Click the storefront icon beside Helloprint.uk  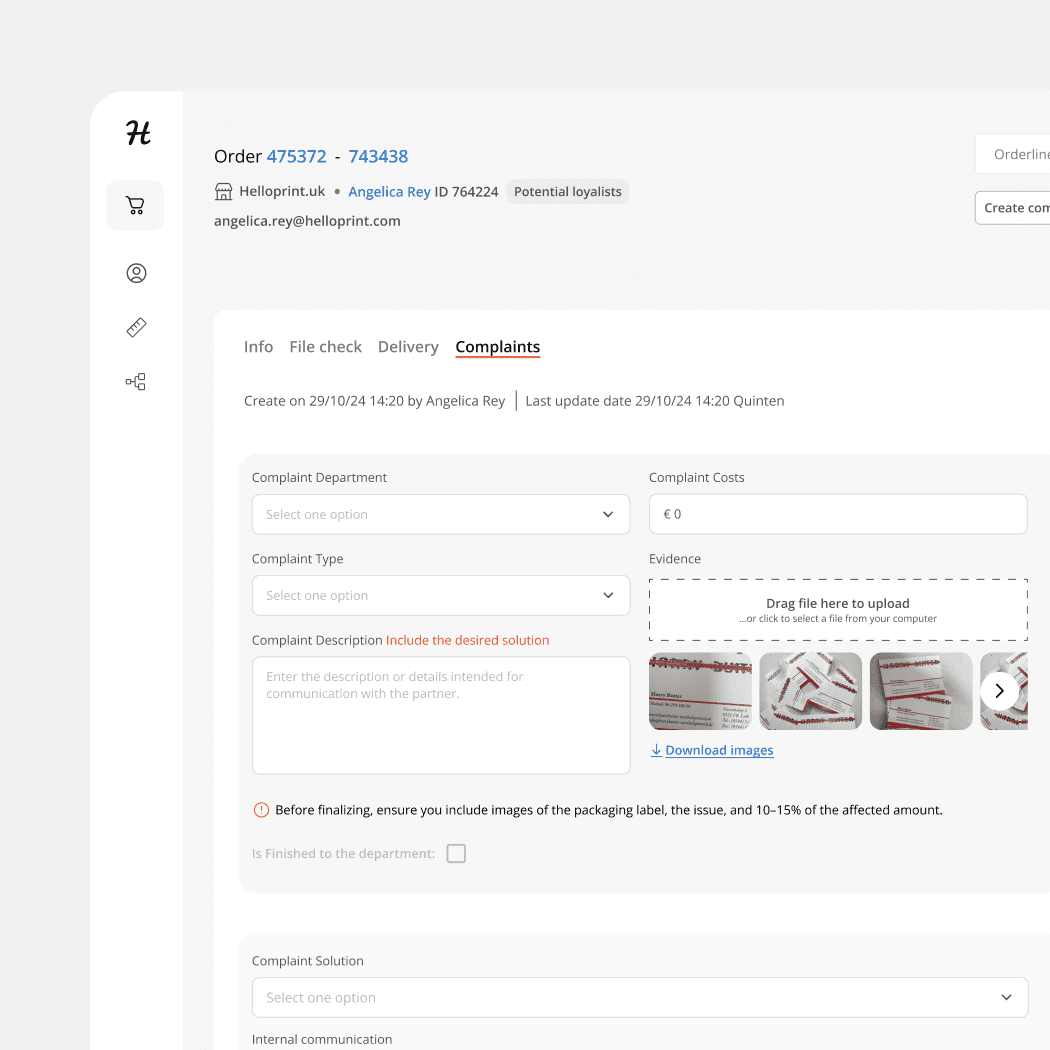point(221,190)
